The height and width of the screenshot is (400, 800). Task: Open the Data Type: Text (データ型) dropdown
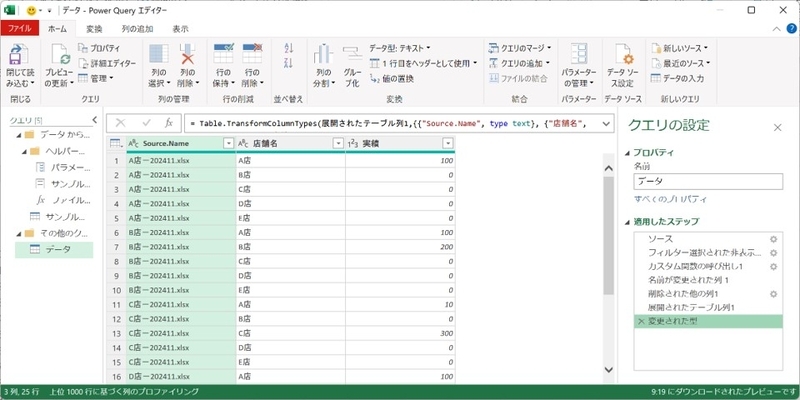[x=400, y=48]
